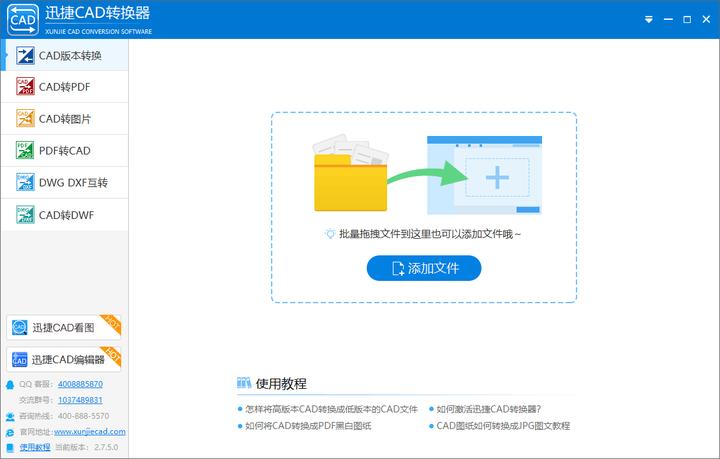
Task: Switch to the CAD转图片 tab
Action: point(64,119)
